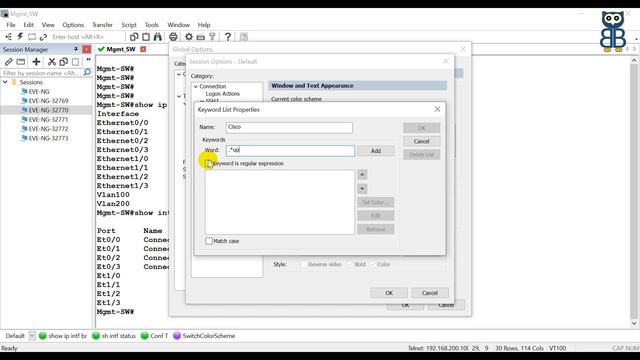The image size is (640, 360).
Task: Click the New Session plus icon
Action: click(36, 62)
